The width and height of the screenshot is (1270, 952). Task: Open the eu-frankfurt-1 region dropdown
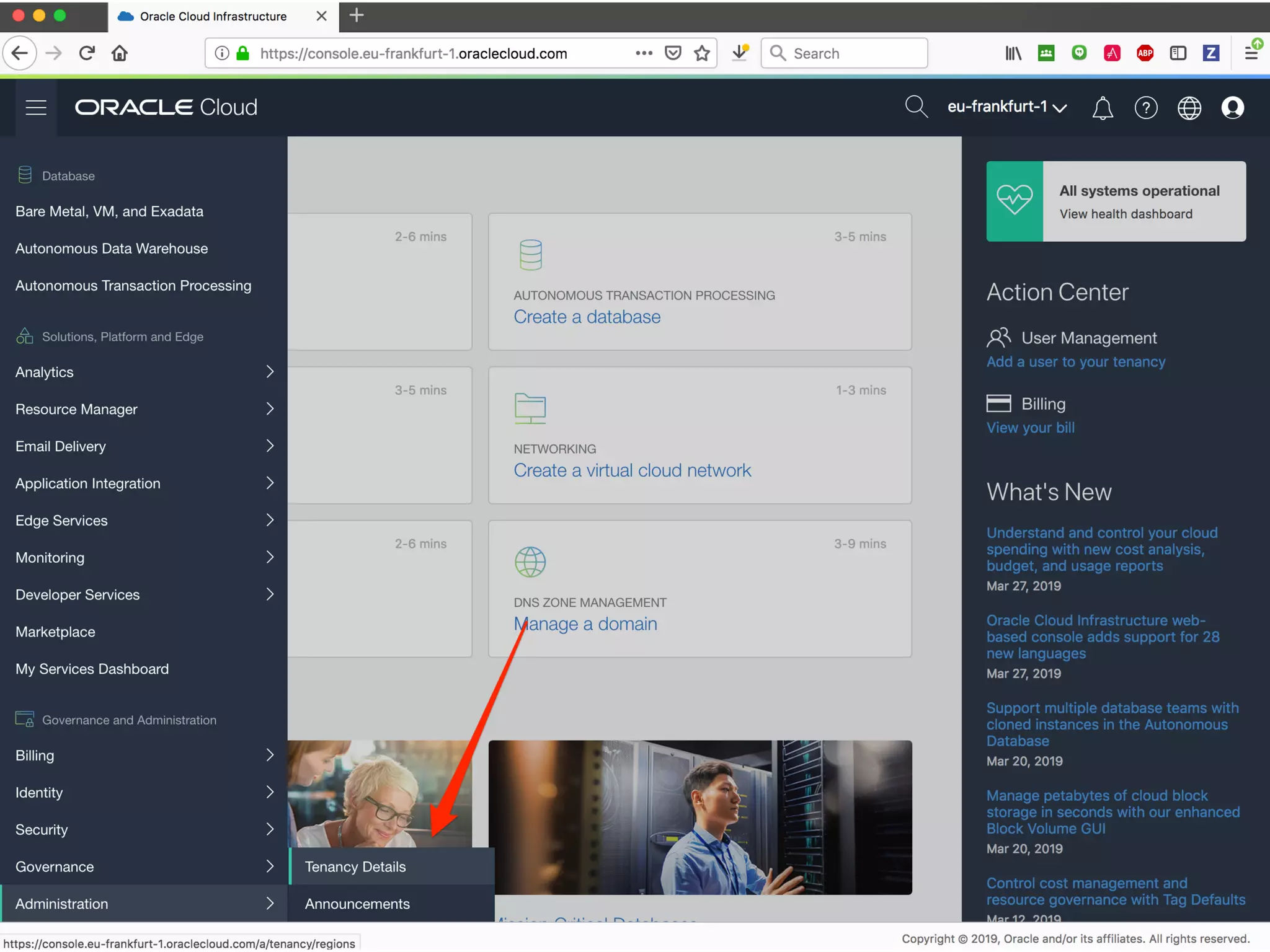click(1006, 107)
